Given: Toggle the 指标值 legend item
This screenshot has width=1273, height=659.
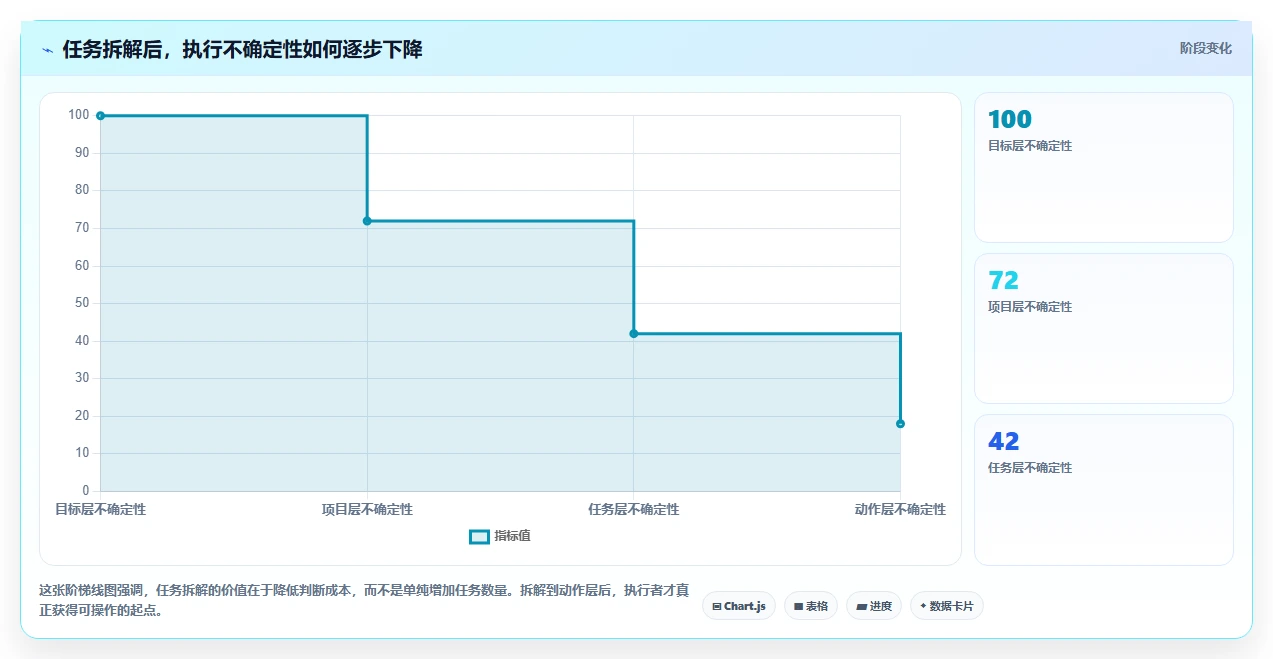Looking at the screenshot, I should tap(500, 536).
